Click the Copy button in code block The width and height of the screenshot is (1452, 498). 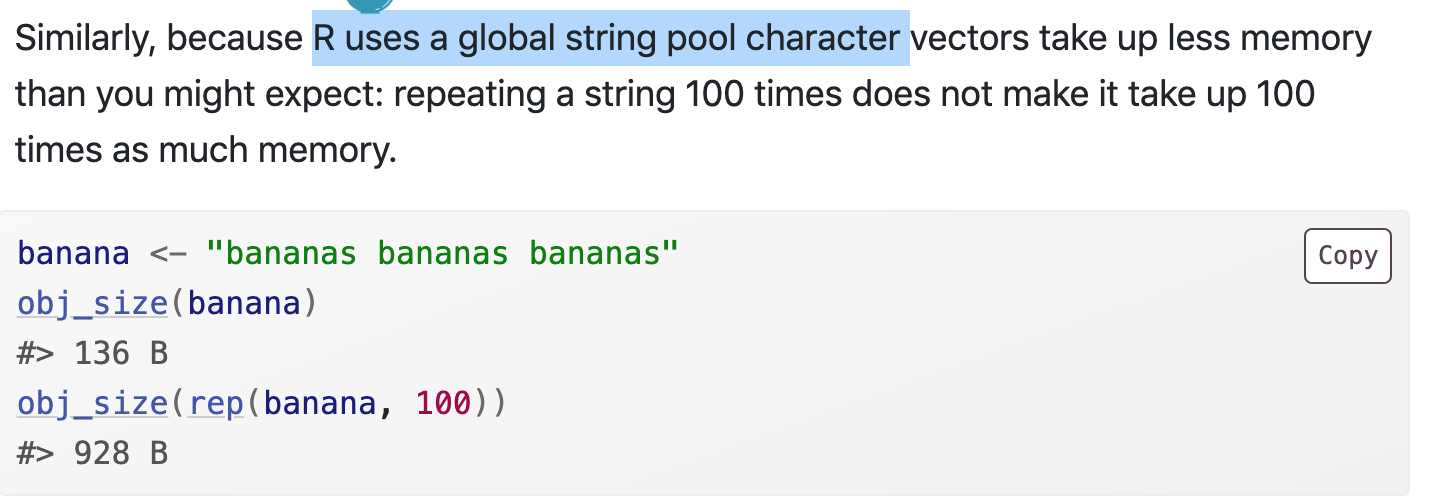pyautogui.click(x=1347, y=256)
